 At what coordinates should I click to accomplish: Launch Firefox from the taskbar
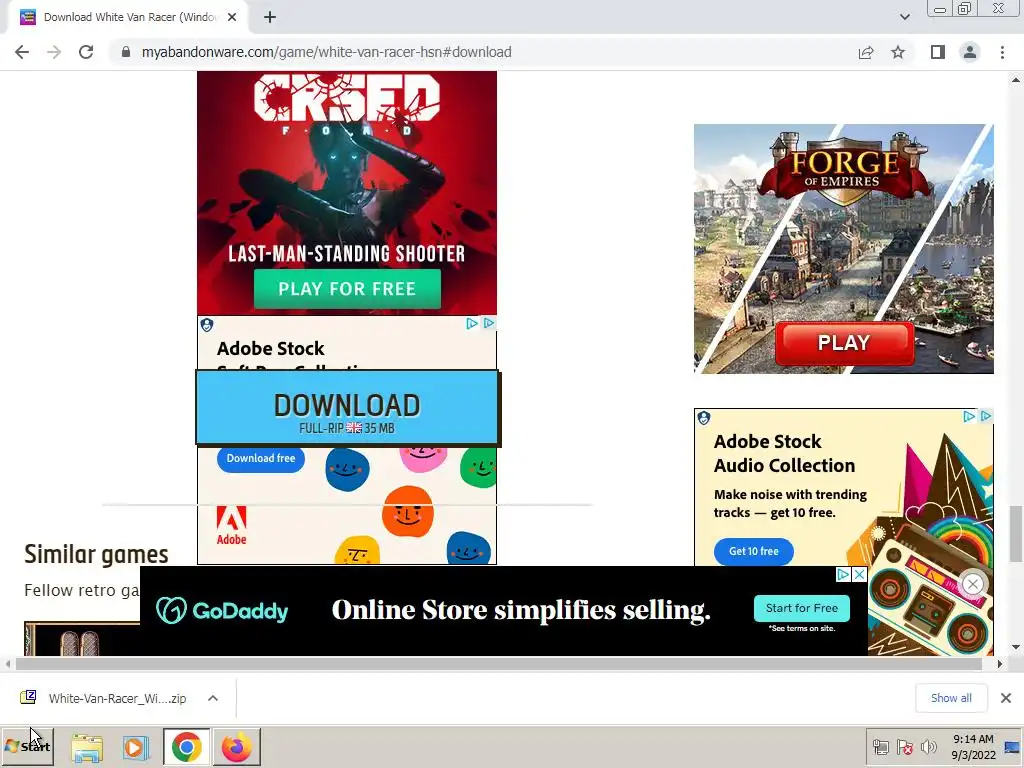click(x=236, y=747)
